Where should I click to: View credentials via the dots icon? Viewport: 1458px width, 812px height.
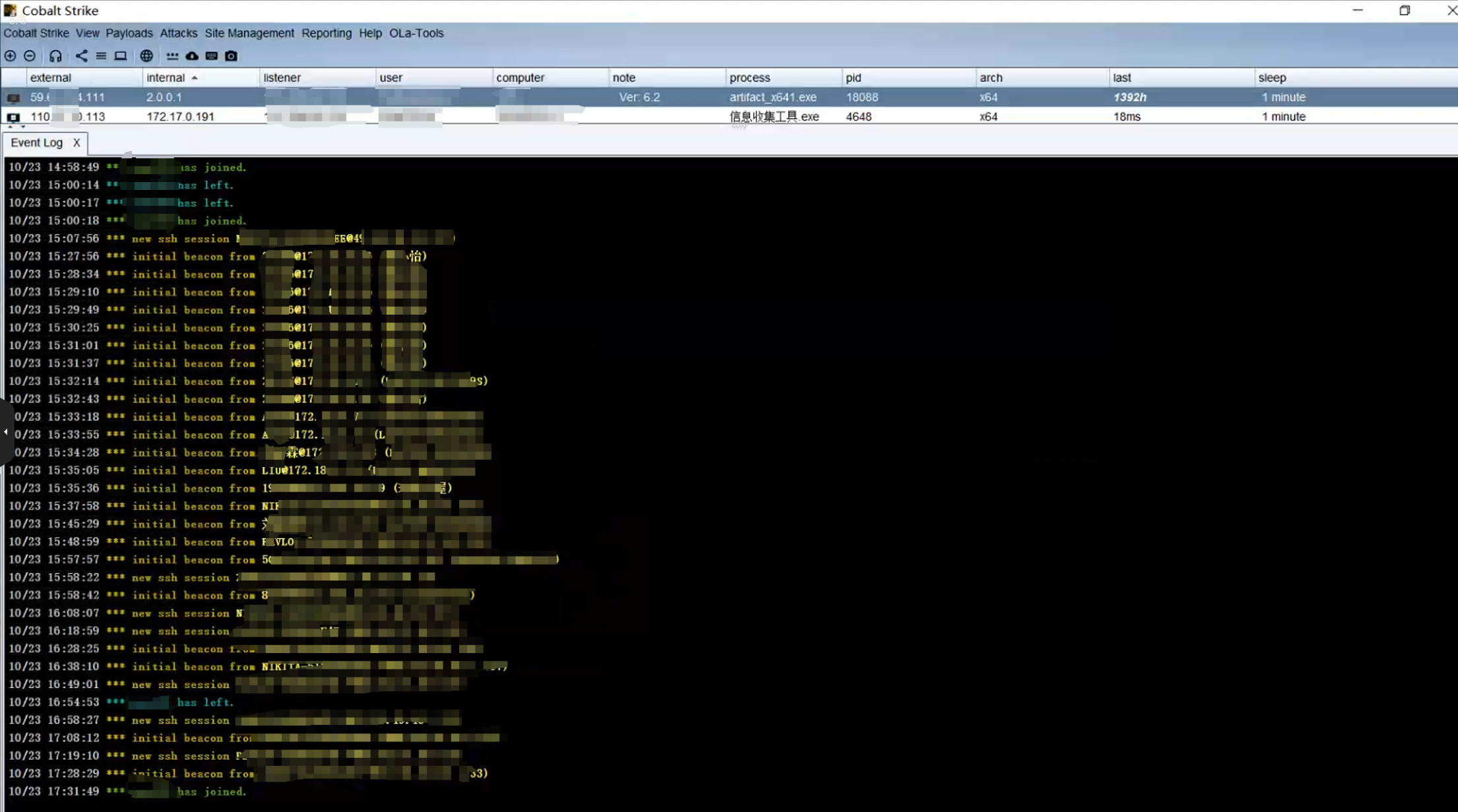point(172,56)
